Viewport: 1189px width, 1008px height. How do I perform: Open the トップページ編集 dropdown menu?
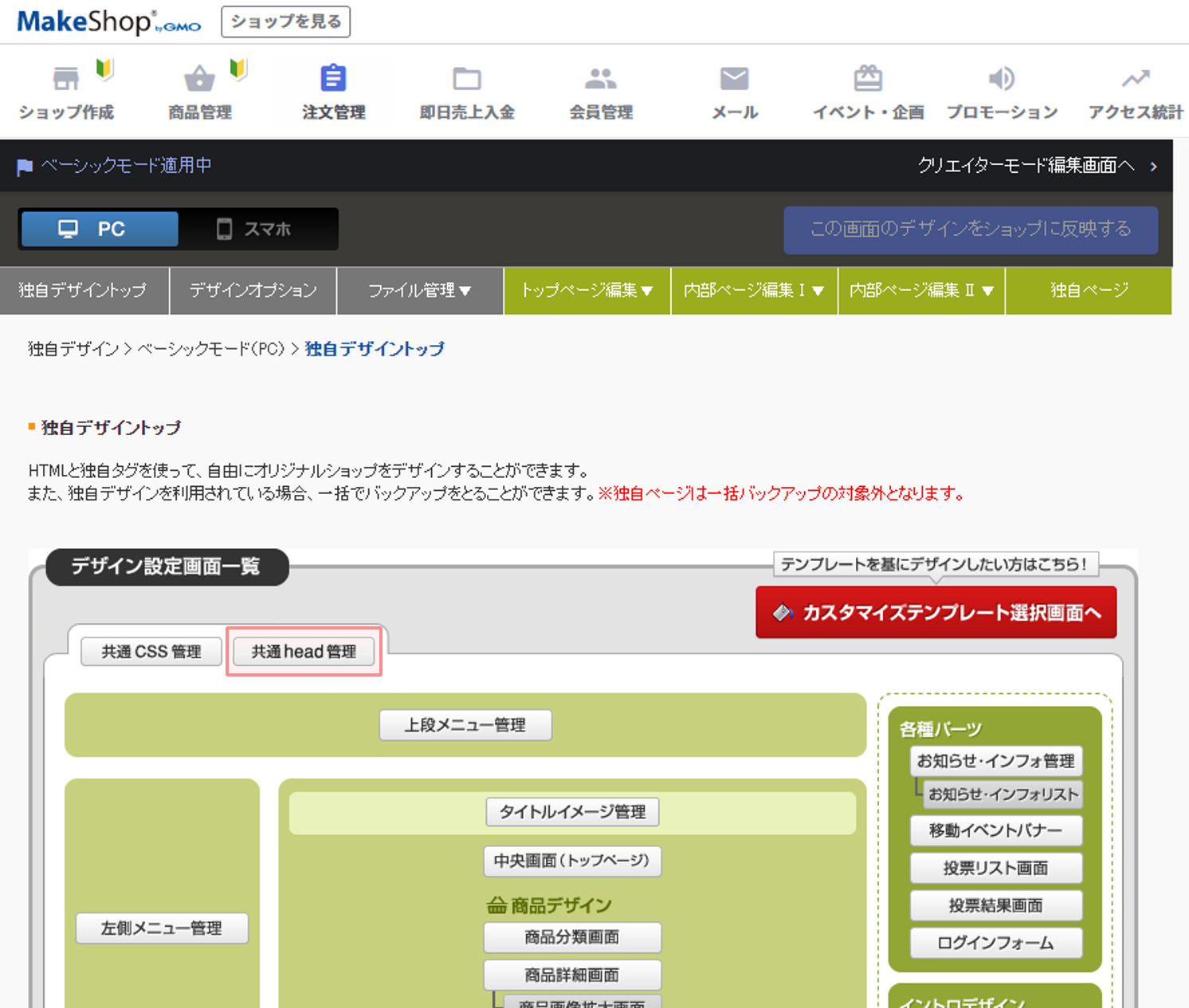pos(587,290)
